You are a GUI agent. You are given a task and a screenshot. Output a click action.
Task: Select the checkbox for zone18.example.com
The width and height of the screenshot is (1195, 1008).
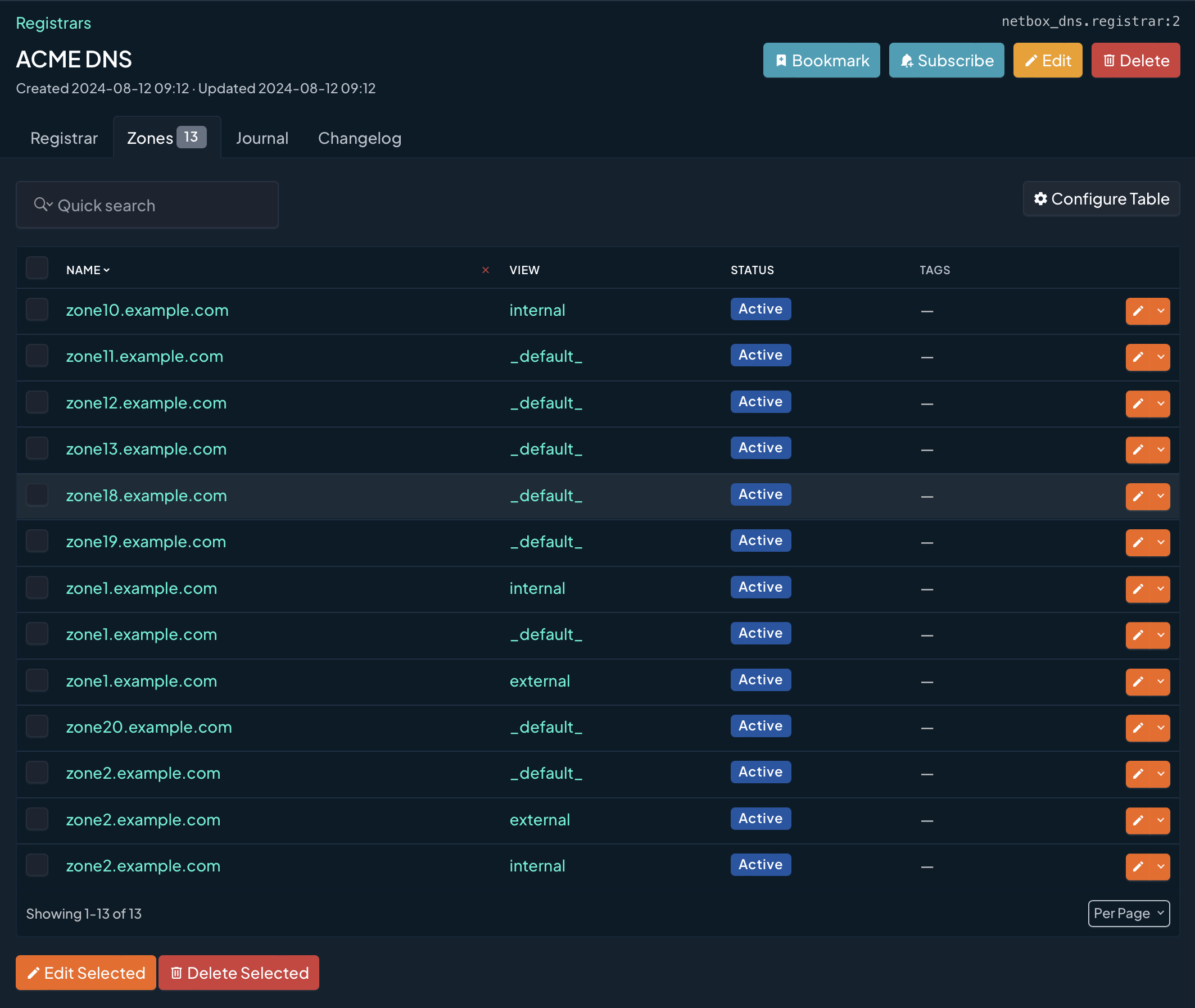coord(37,495)
